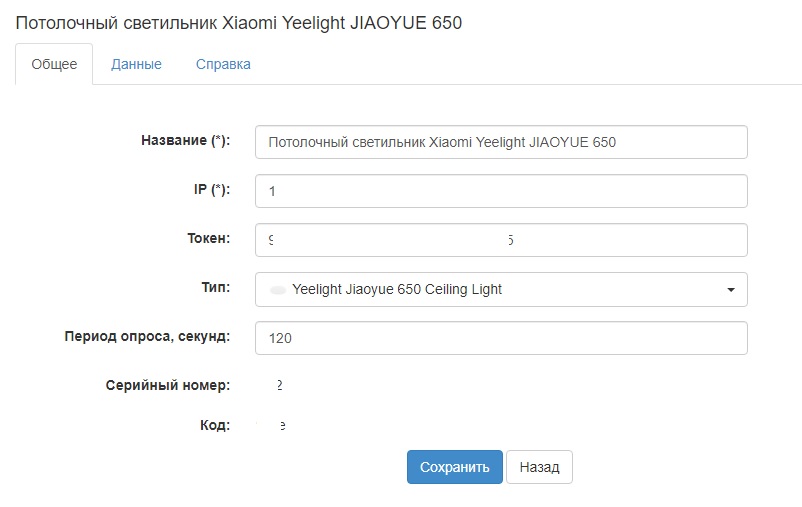The height and width of the screenshot is (507, 802).
Task: Click the serial number value text
Action: coord(279,385)
